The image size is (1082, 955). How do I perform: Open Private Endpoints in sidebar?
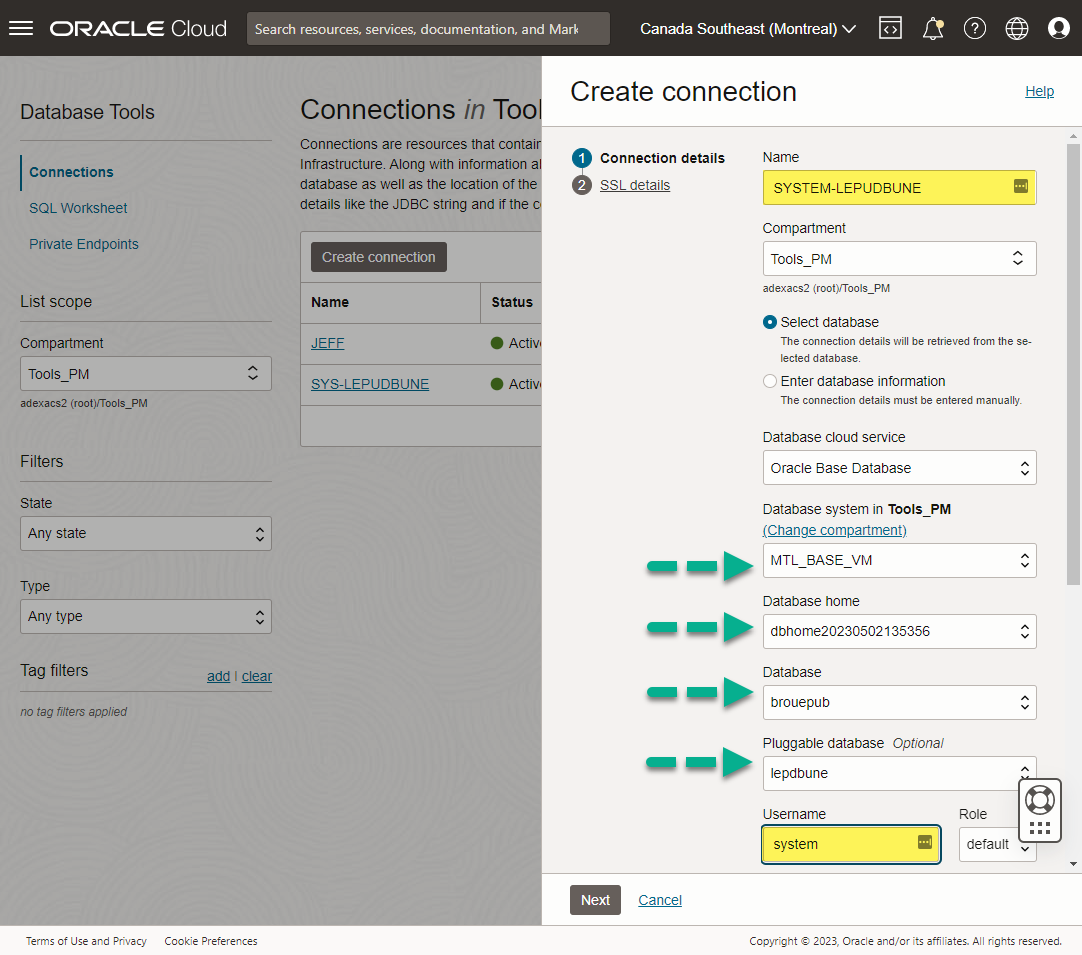click(83, 244)
